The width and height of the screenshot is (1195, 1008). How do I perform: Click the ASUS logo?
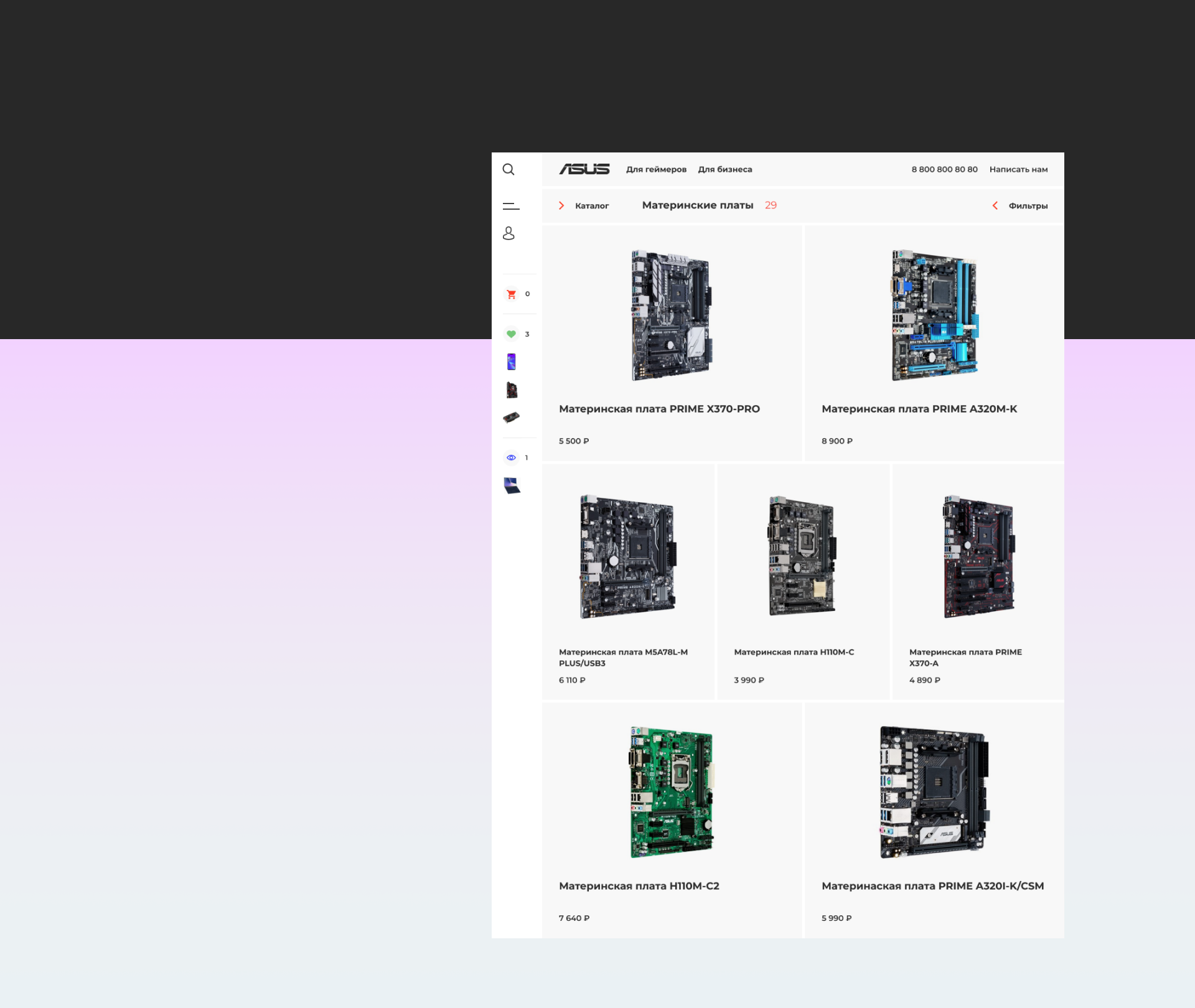[584, 169]
